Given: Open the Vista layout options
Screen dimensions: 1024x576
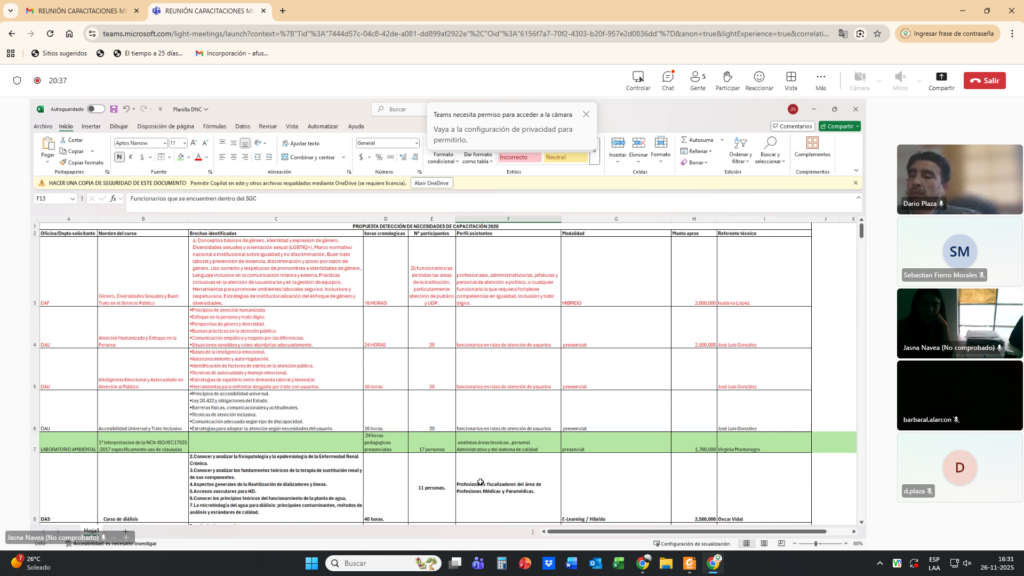Looking at the screenshot, I should [791, 80].
